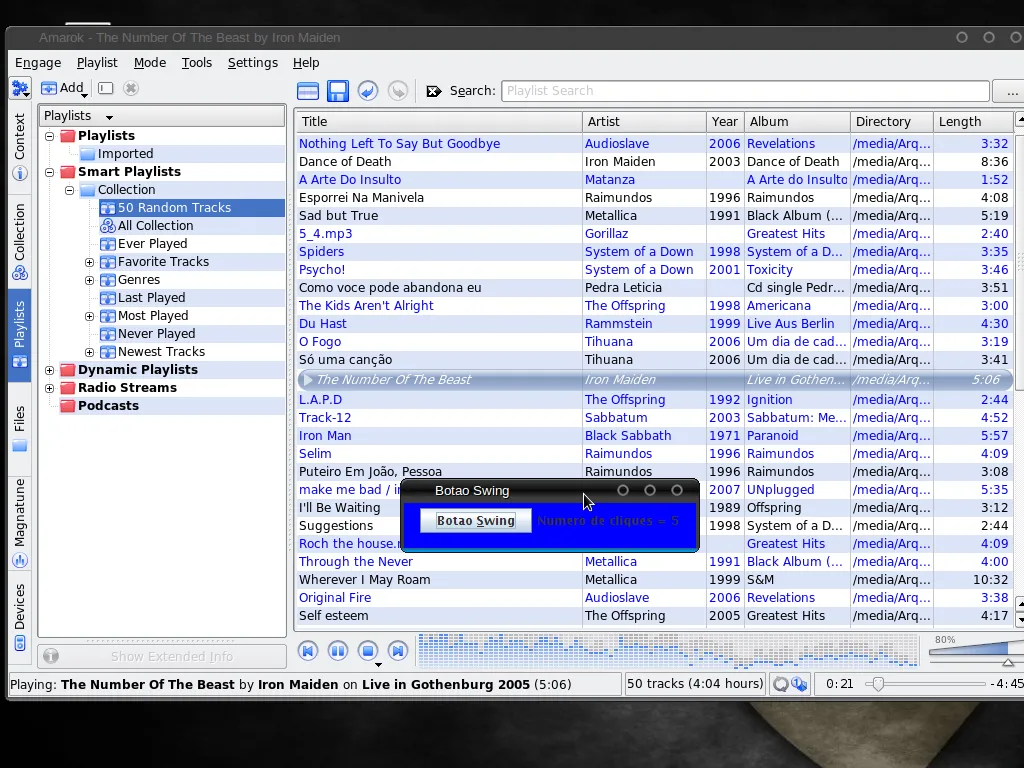Viewport: 1024px width, 768px height.
Task: Switch to the Files sidebar tab
Action: point(20,430)
